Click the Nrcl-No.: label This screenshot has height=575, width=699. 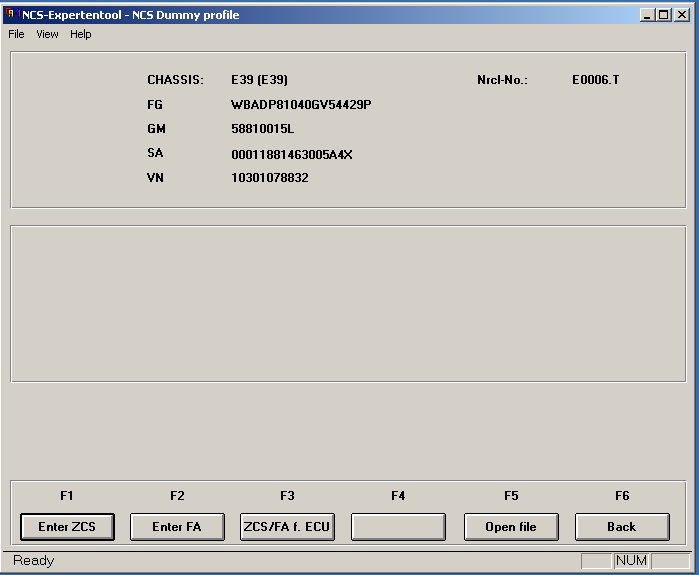(502, 80)
